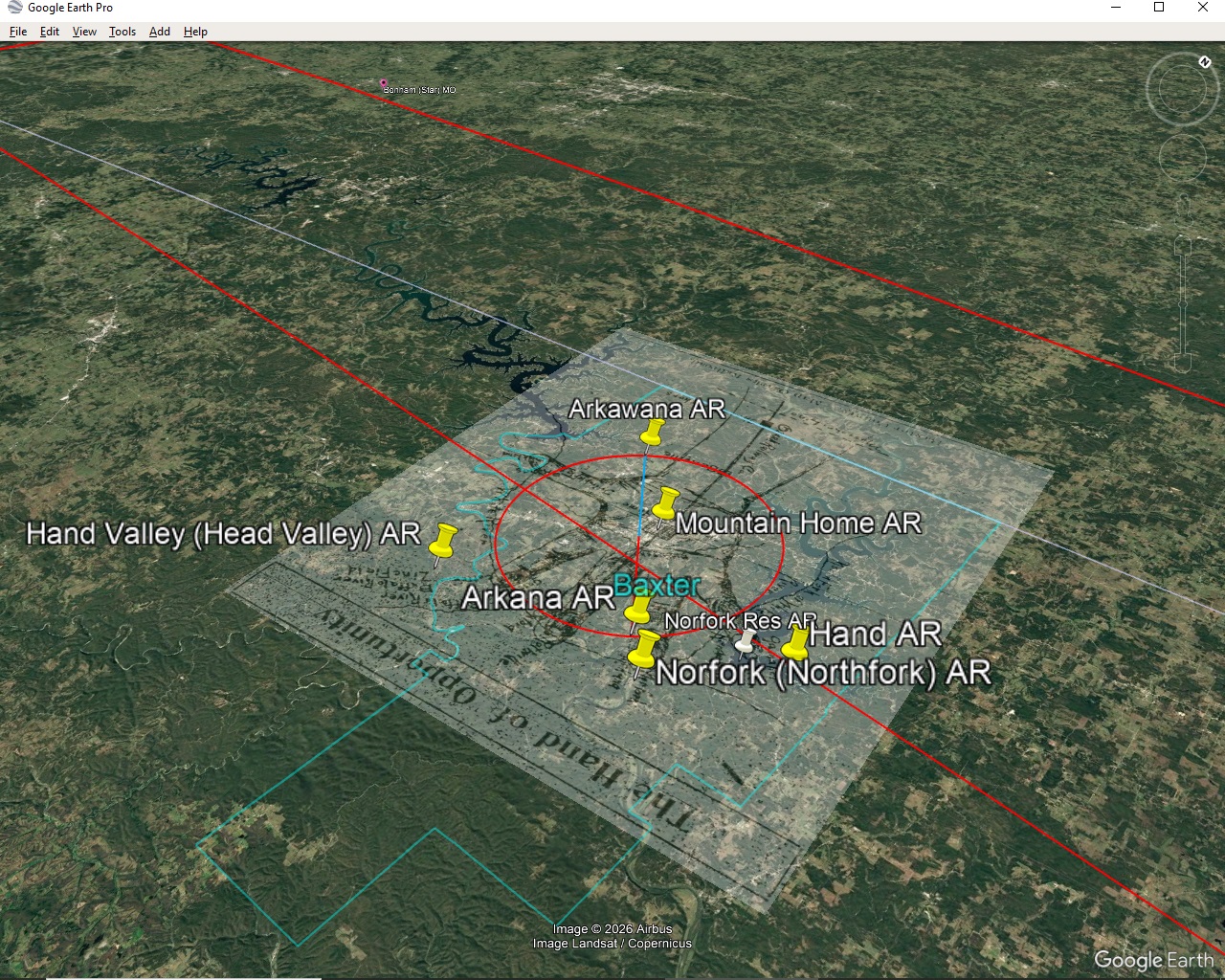
Task: Click the N north compass marker
Action: click(x=1205, y=62)
